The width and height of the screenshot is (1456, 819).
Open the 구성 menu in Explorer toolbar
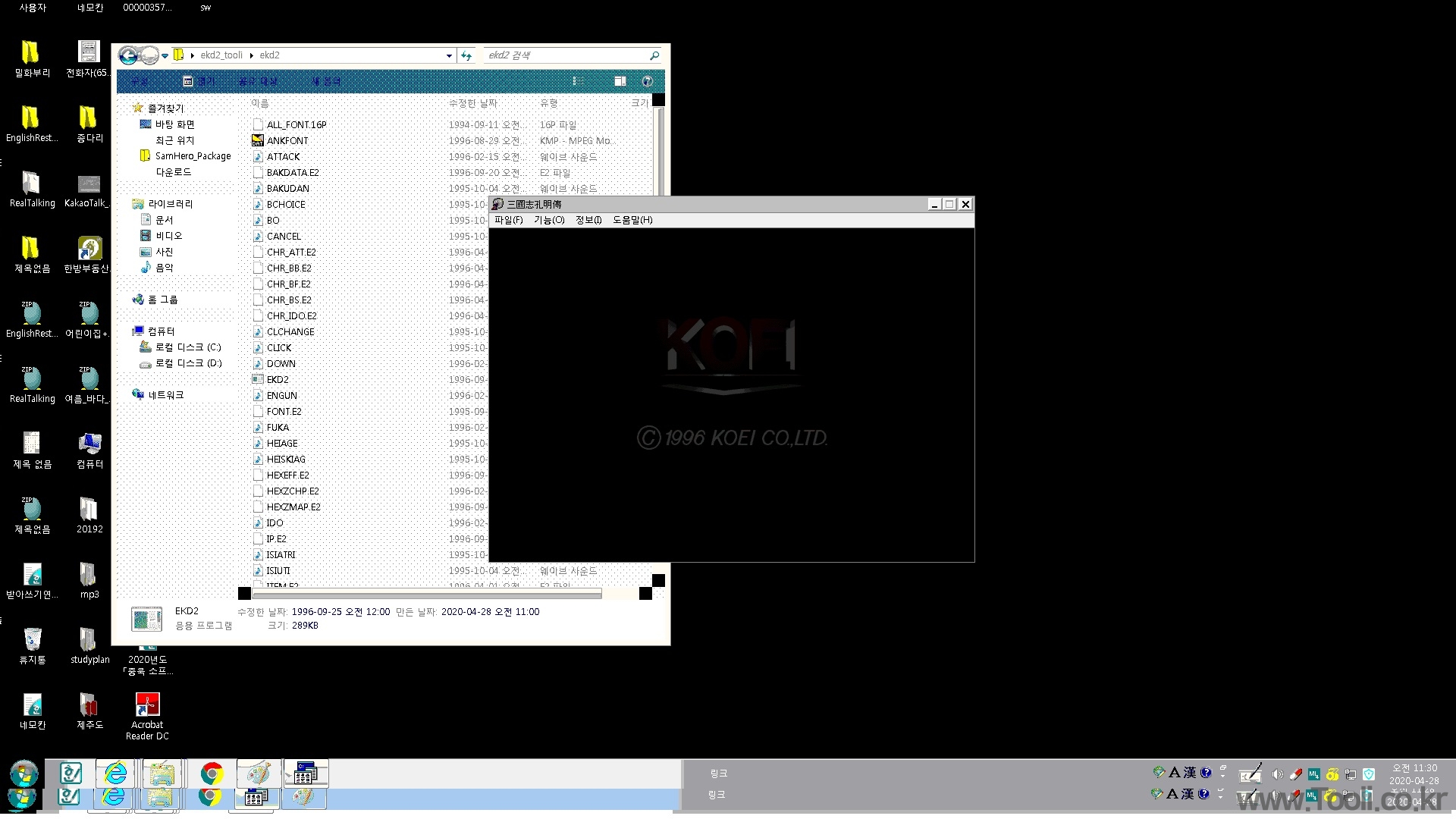pyautogui.click(x=140, y=81)
